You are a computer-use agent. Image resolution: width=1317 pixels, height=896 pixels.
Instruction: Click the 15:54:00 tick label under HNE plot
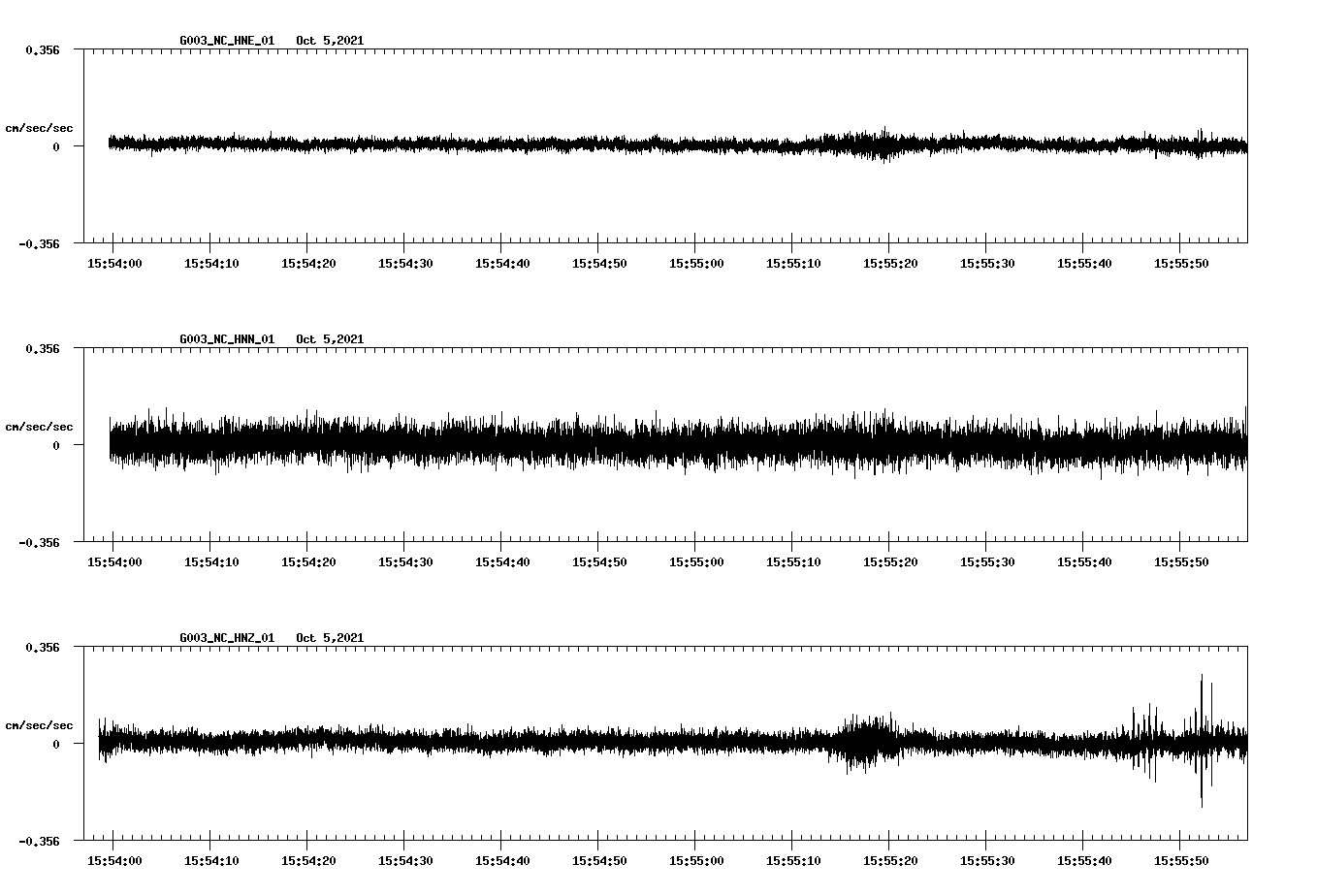click(114, 264)
